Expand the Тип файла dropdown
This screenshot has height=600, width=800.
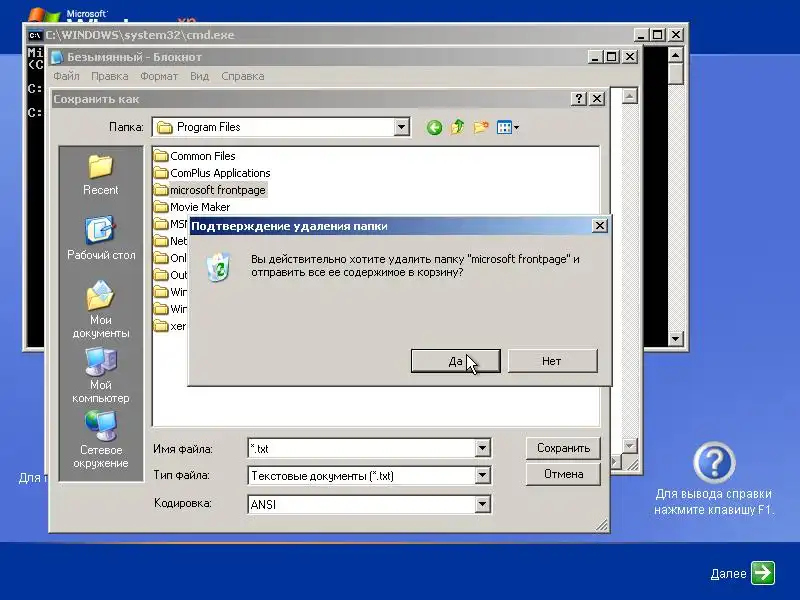point(482,476)
